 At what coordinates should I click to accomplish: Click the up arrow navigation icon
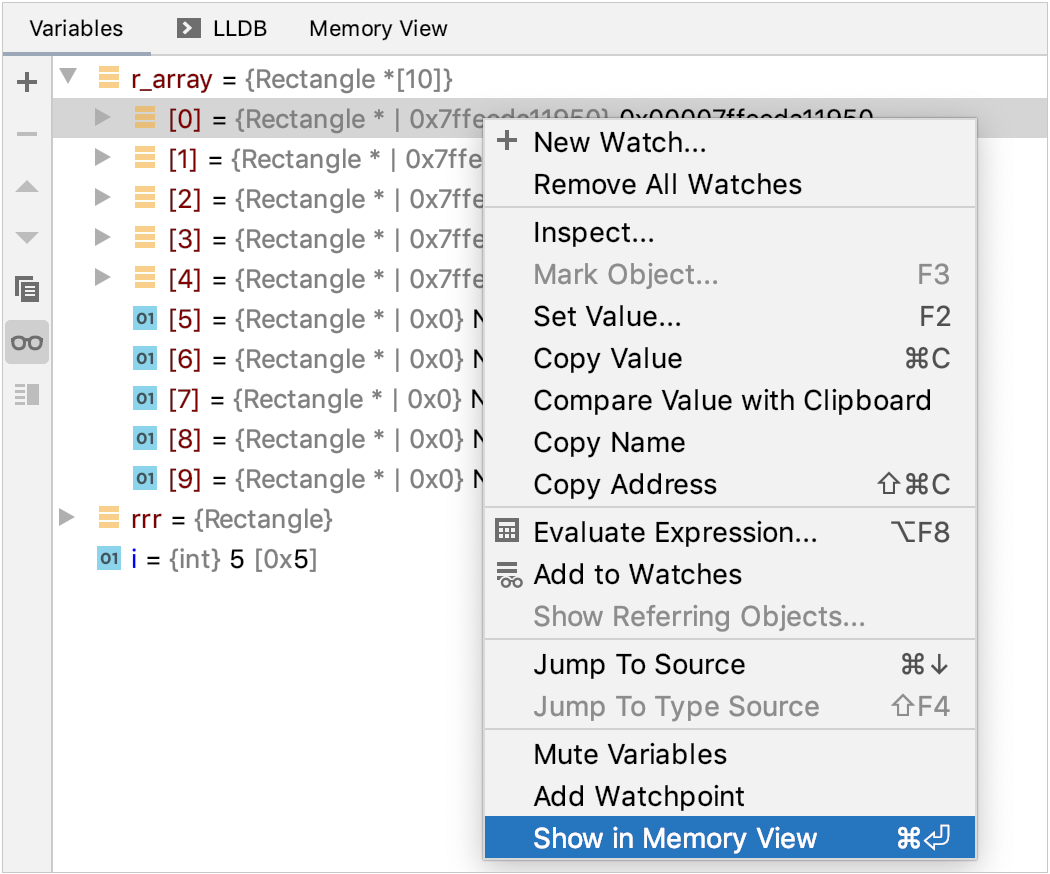point(27,185)
